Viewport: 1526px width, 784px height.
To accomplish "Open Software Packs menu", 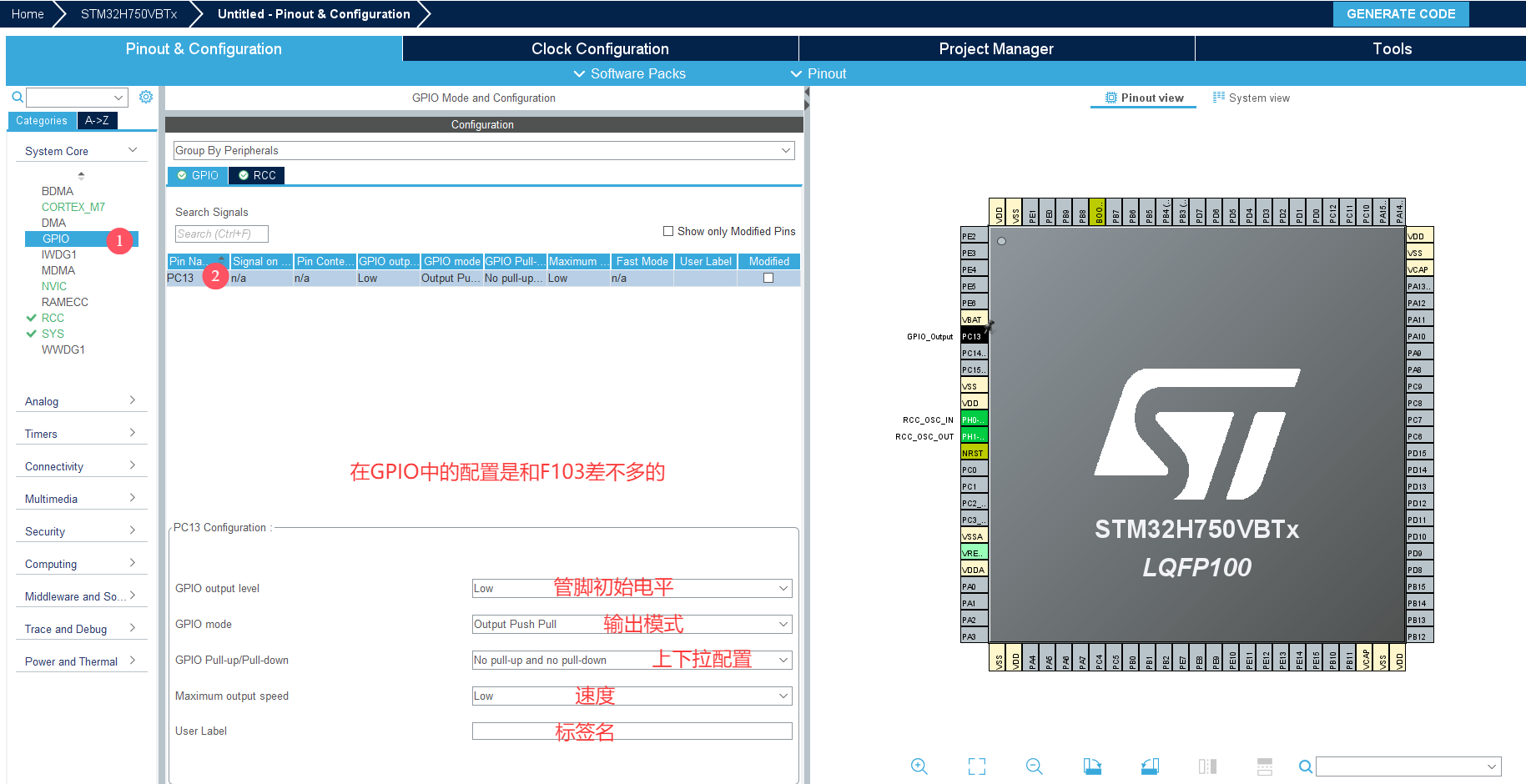I will [x=630, y=73].
